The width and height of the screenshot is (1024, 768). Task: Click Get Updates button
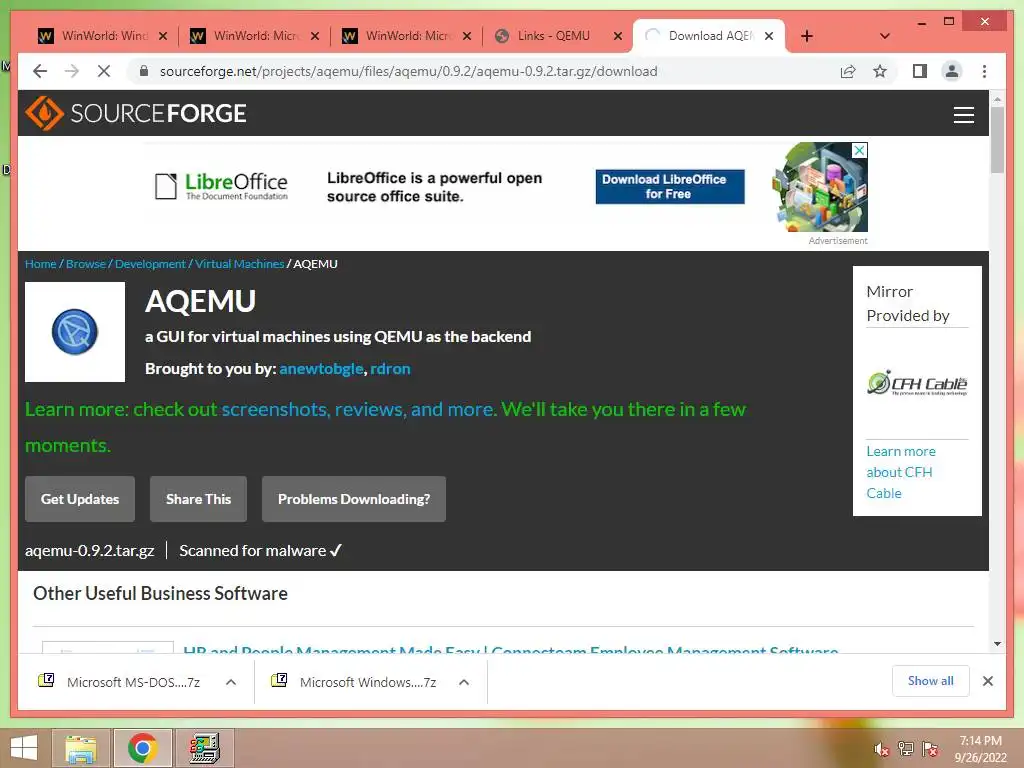[x=80, y=499]
